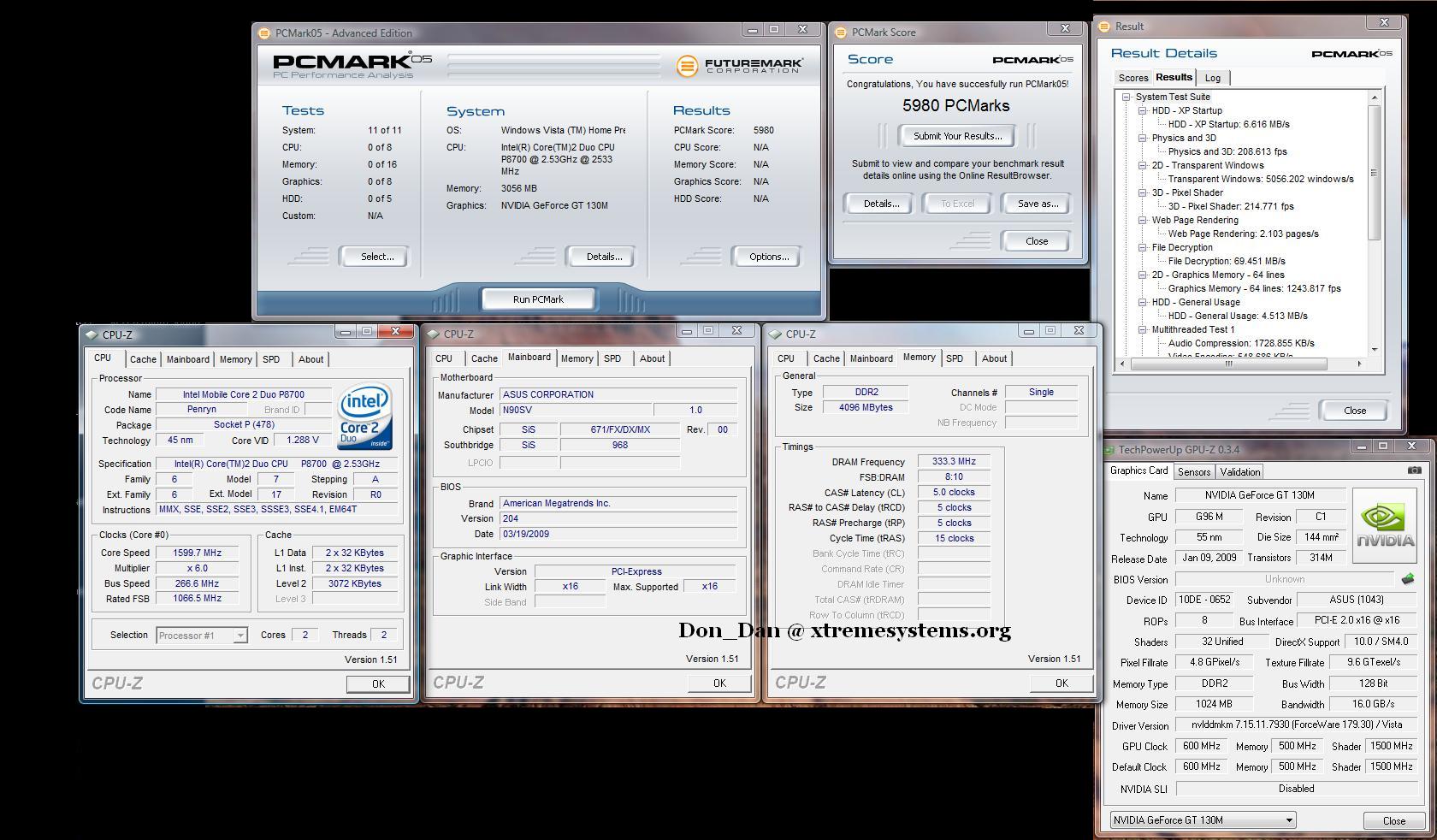The height and width of the screenshot is (840, 1437).
Task: Click the vertical scrollbar thumb in Result tree
Action: pos(1374,173)
